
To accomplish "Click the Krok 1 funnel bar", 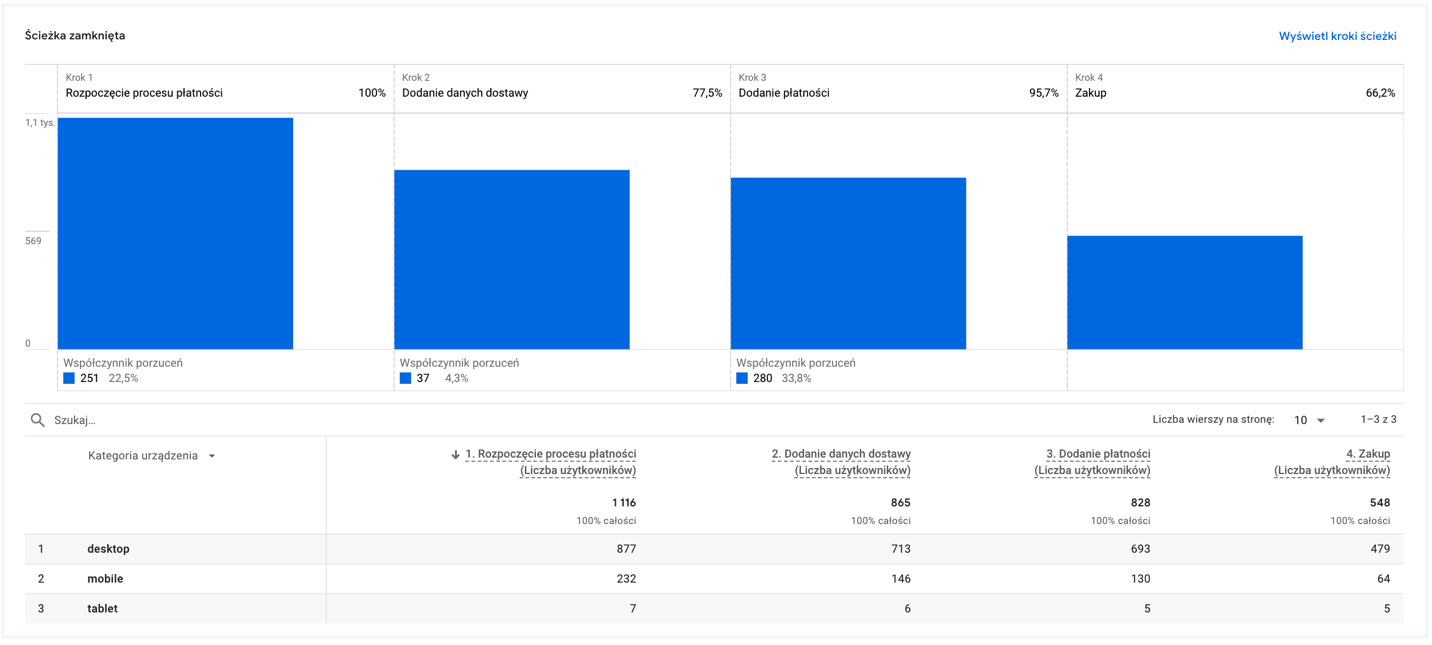I will [x=175, y=233].
